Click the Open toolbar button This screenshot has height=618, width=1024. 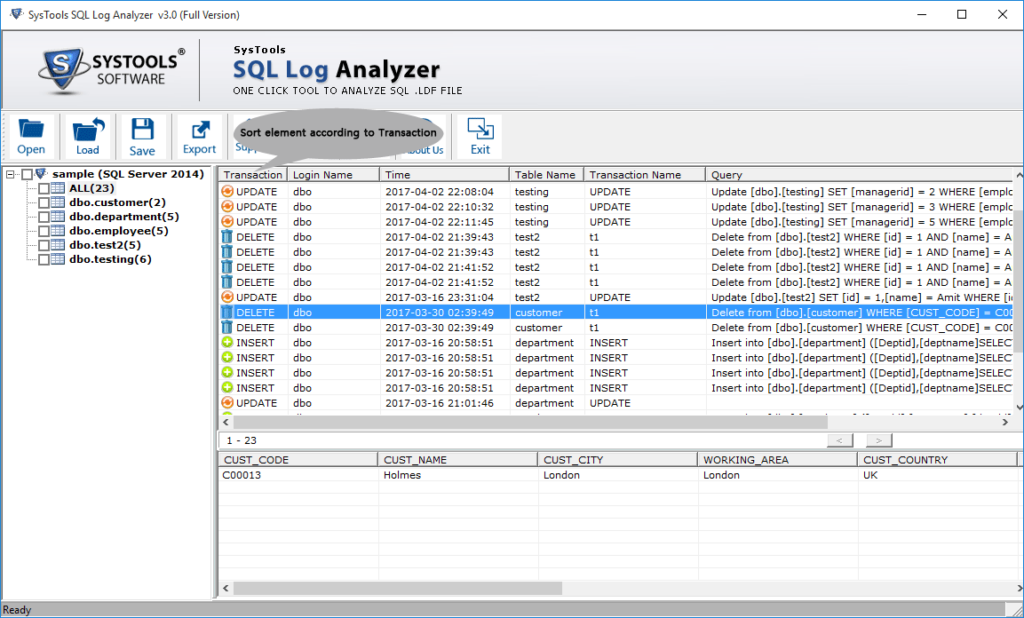(x=31, y=137)
